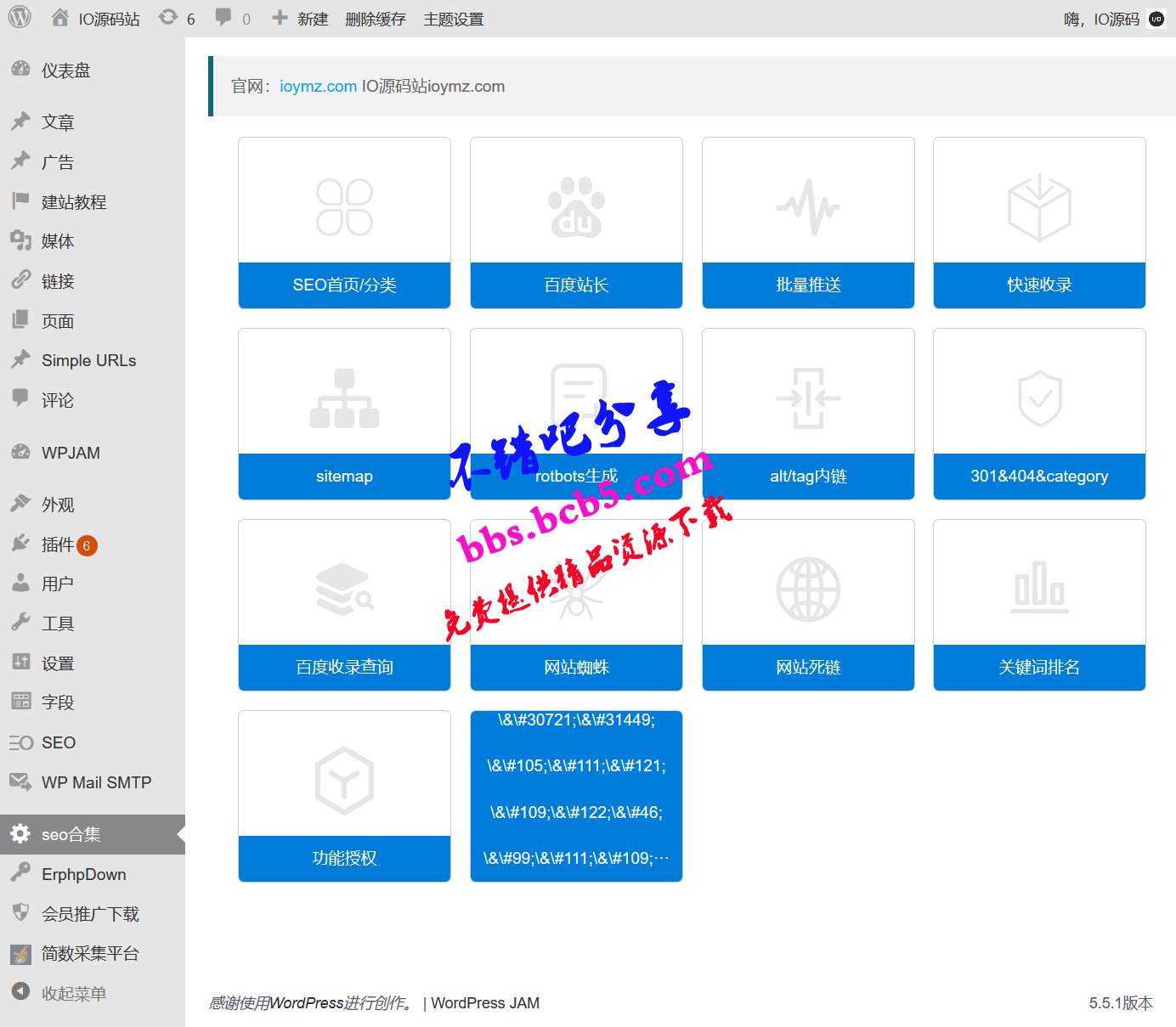Click the layers search icon on 百度收录查询 card
Image resolution: width=1176 pixels, height=1027 pixels.
point(344,590)
